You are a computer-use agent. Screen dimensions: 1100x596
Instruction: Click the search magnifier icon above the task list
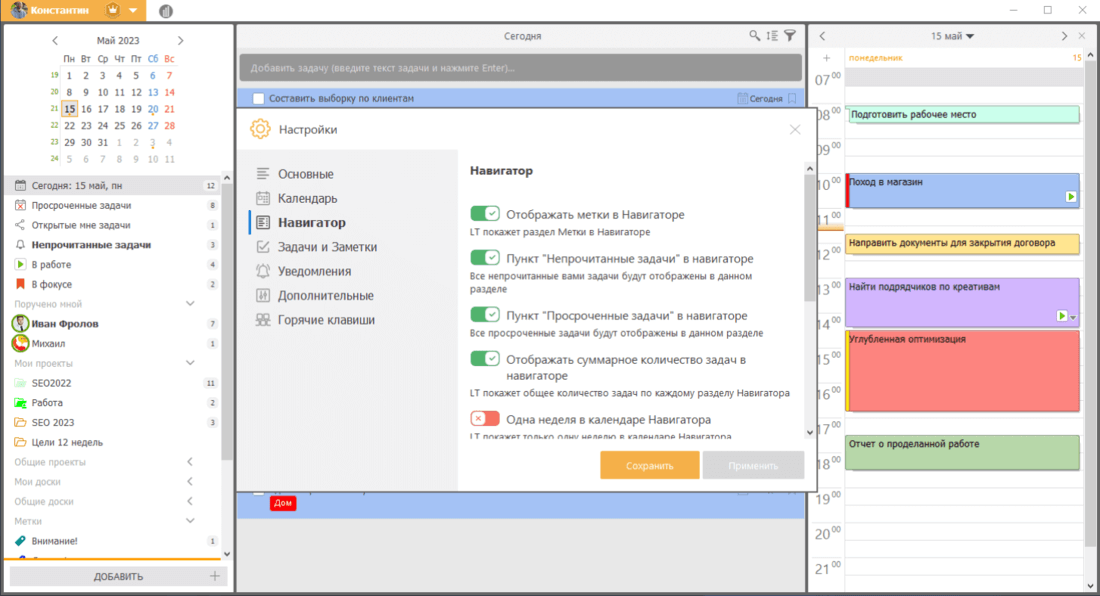pos(755,34)
